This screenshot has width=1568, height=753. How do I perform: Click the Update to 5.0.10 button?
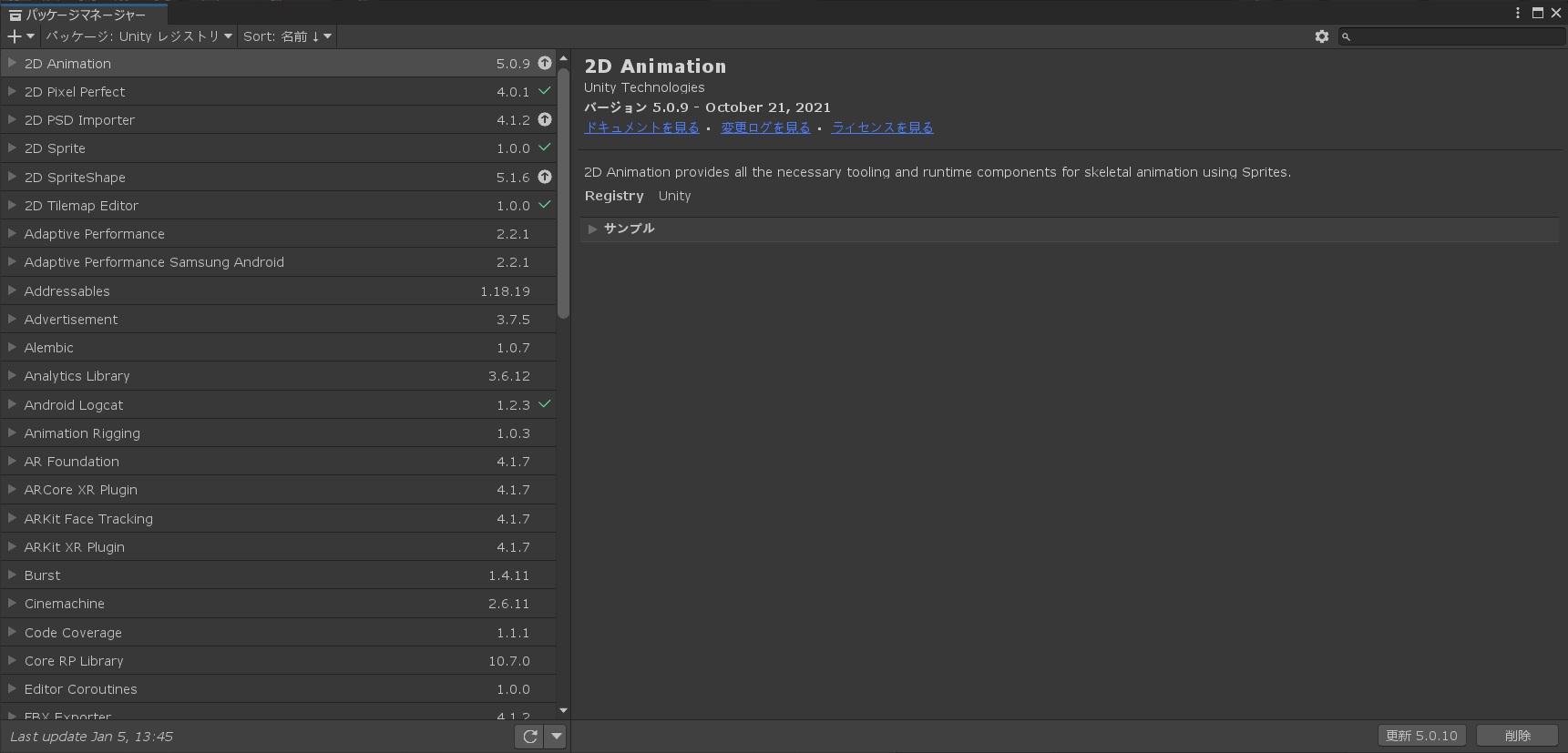pos(1421,736)
